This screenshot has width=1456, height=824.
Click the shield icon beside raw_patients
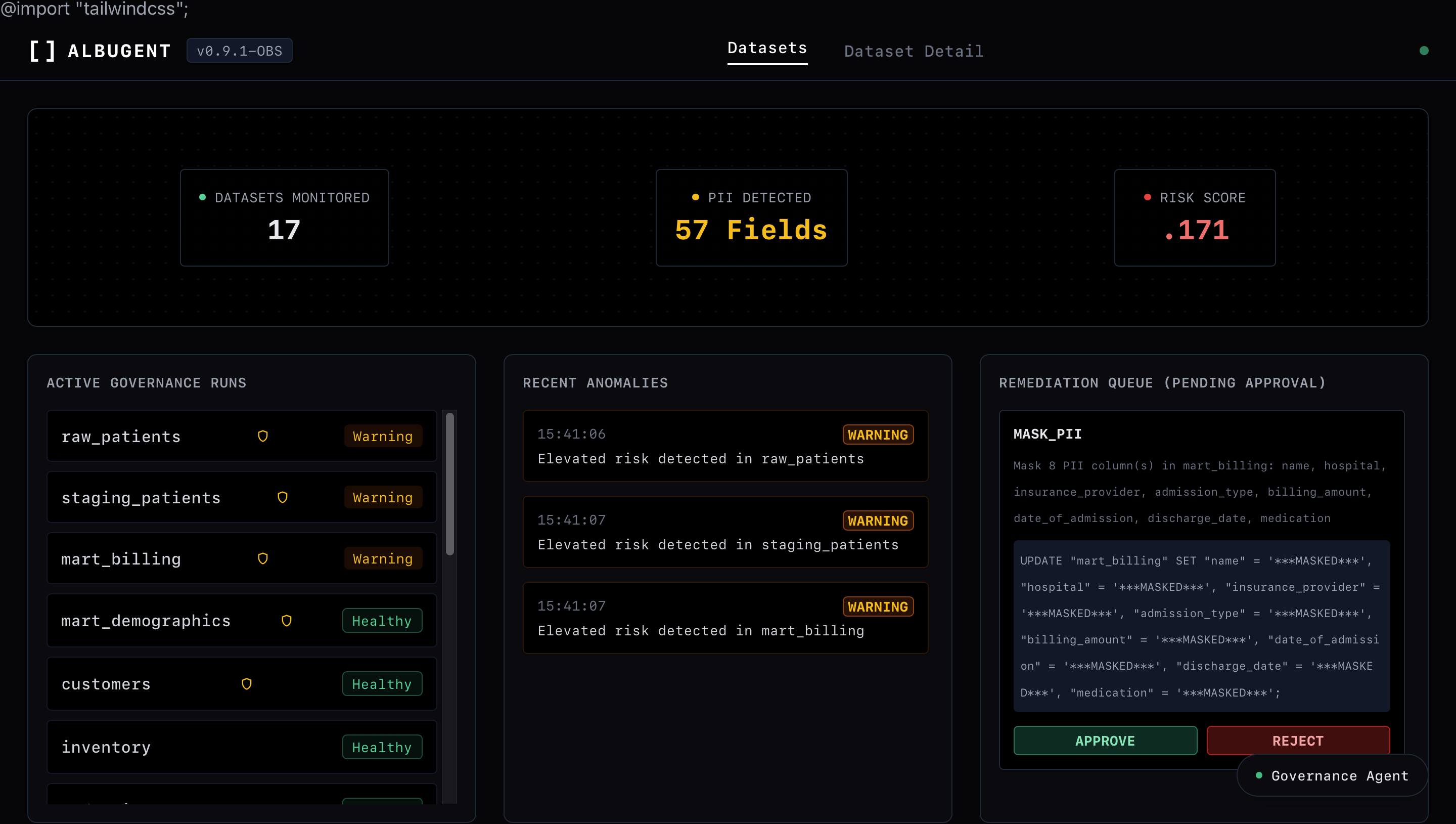(x=262, y=436)
